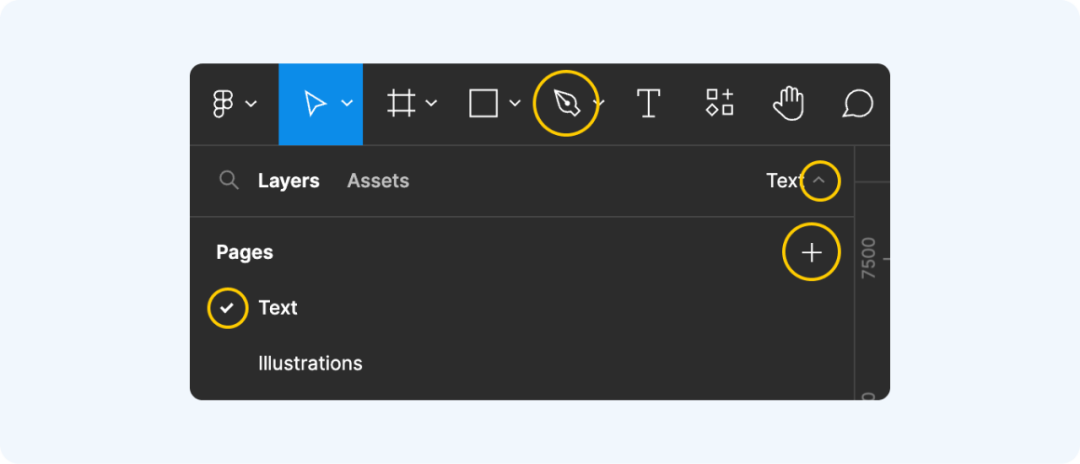Open Move tool options chevron
Image resolution: width=1080 pixels, height=464 pixels.
click(x=347, y=103)
